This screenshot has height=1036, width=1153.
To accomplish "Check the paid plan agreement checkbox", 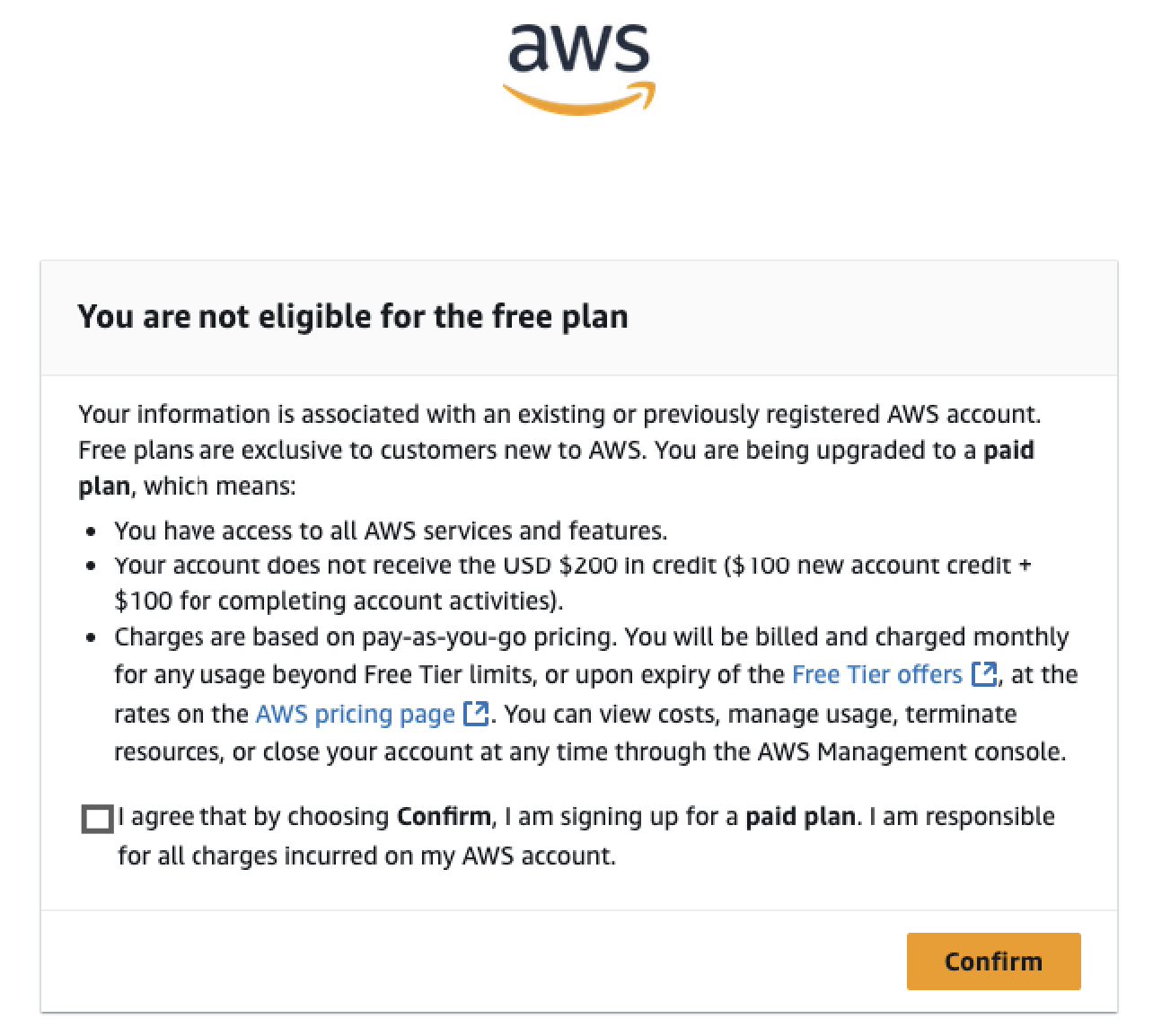I will click(97, 819).
